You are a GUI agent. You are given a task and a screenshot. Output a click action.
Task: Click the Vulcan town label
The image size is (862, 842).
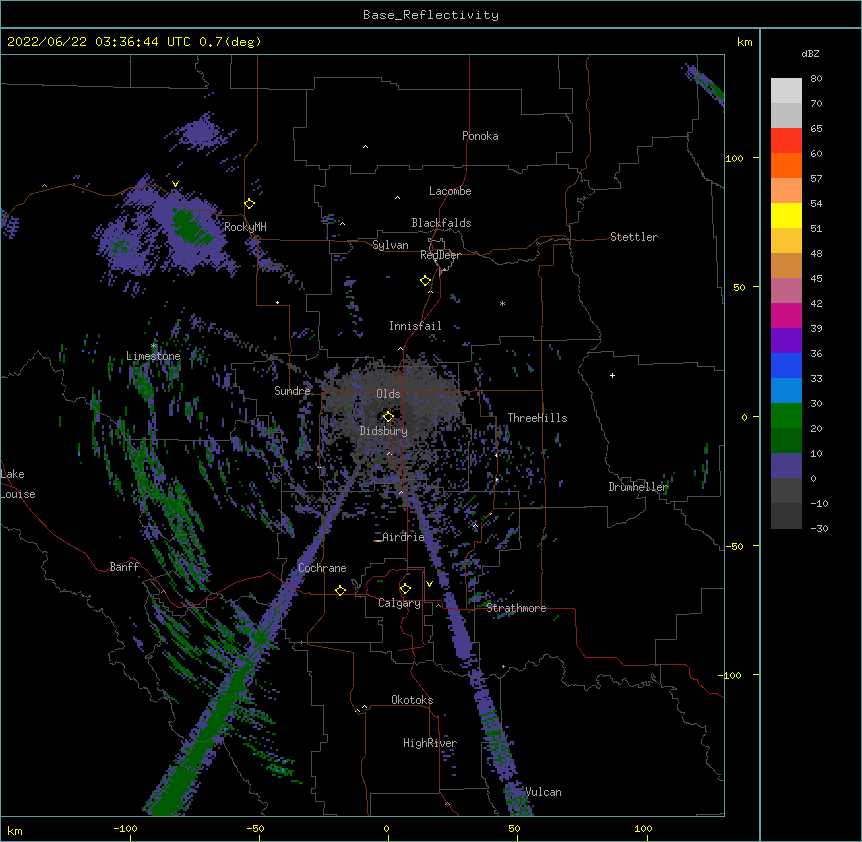tap(543, 792)
